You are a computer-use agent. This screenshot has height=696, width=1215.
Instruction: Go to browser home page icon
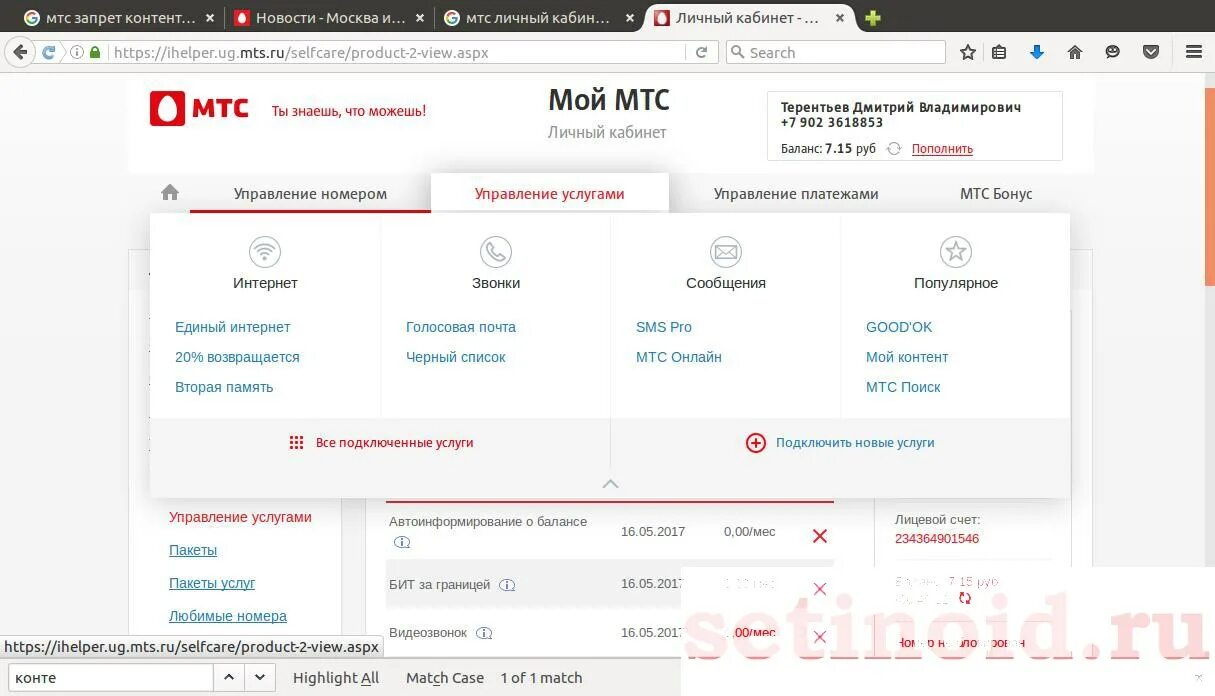tap(1075, 53)
